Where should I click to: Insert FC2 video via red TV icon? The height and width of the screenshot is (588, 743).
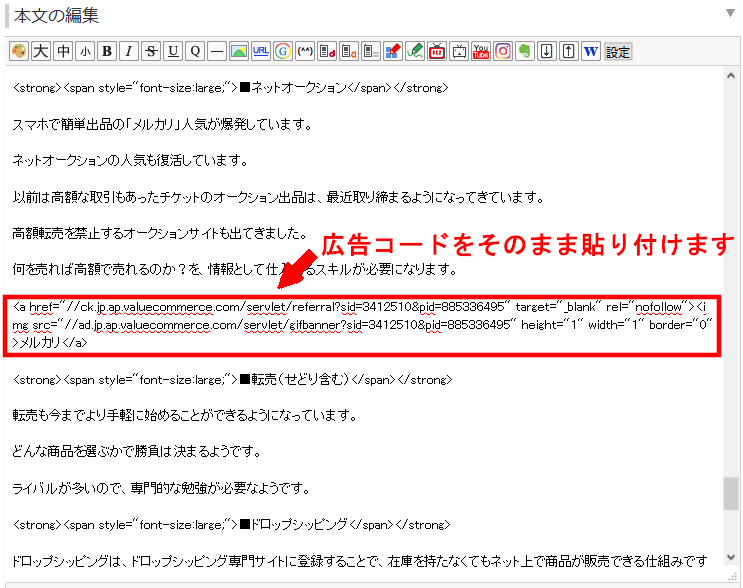pyautogui.click(x=437, y=51)
